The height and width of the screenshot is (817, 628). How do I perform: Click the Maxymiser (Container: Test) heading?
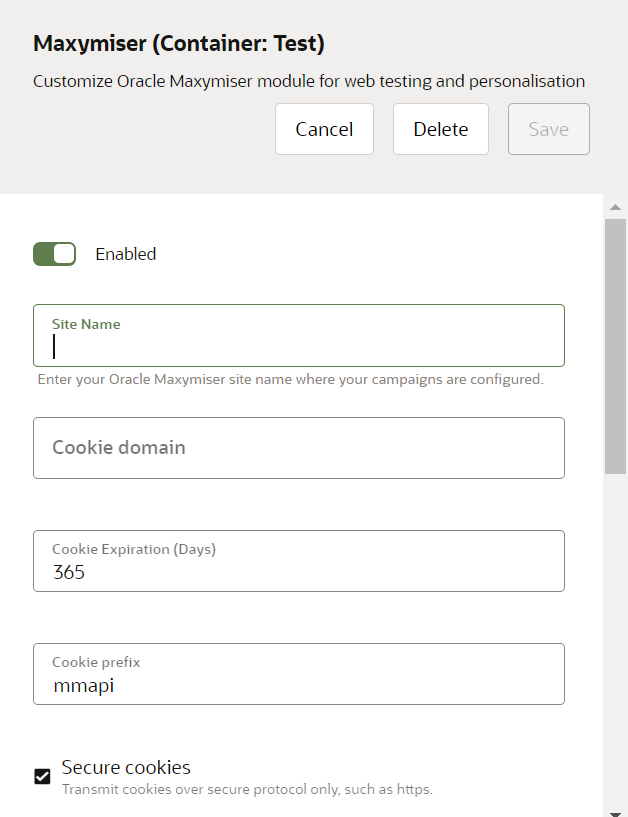click(x=179, y=44)
